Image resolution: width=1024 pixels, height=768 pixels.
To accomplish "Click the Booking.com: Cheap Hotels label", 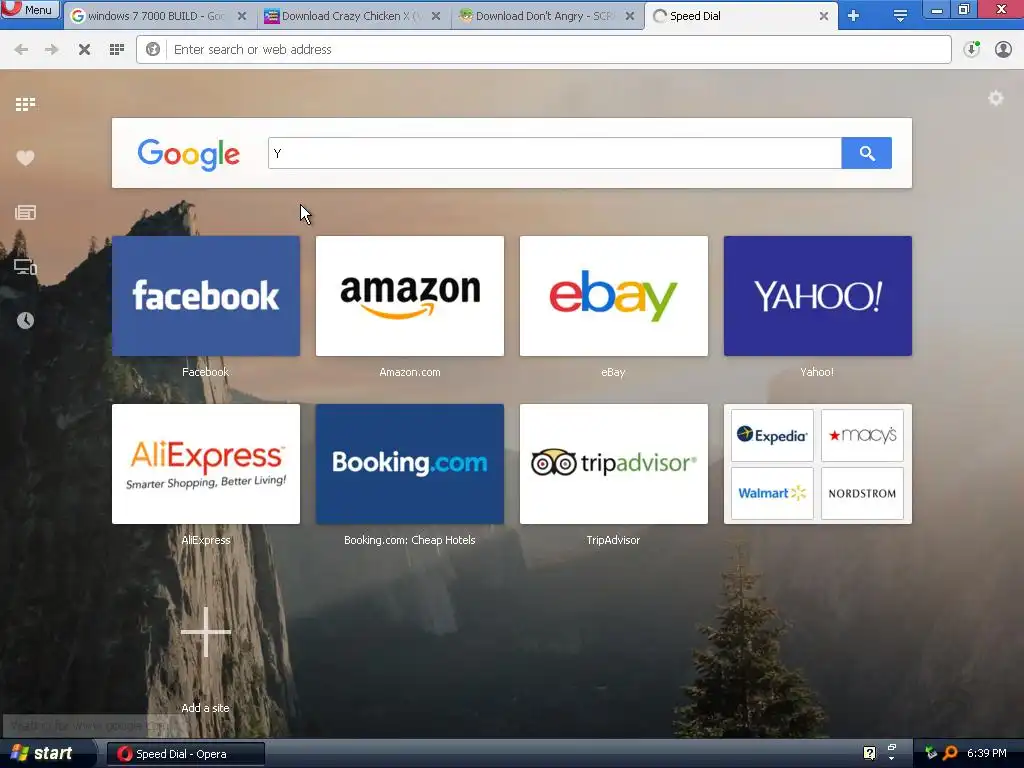I will (409, 540).
